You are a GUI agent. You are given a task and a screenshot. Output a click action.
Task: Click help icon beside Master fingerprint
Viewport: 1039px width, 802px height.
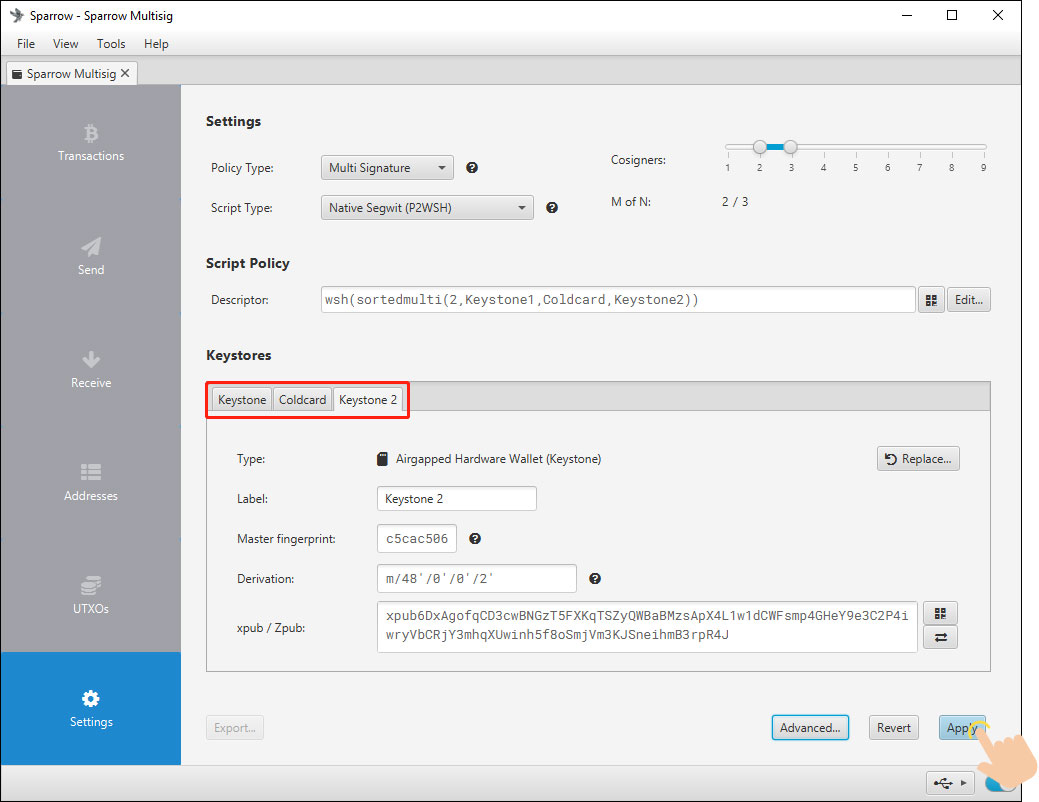475,539
